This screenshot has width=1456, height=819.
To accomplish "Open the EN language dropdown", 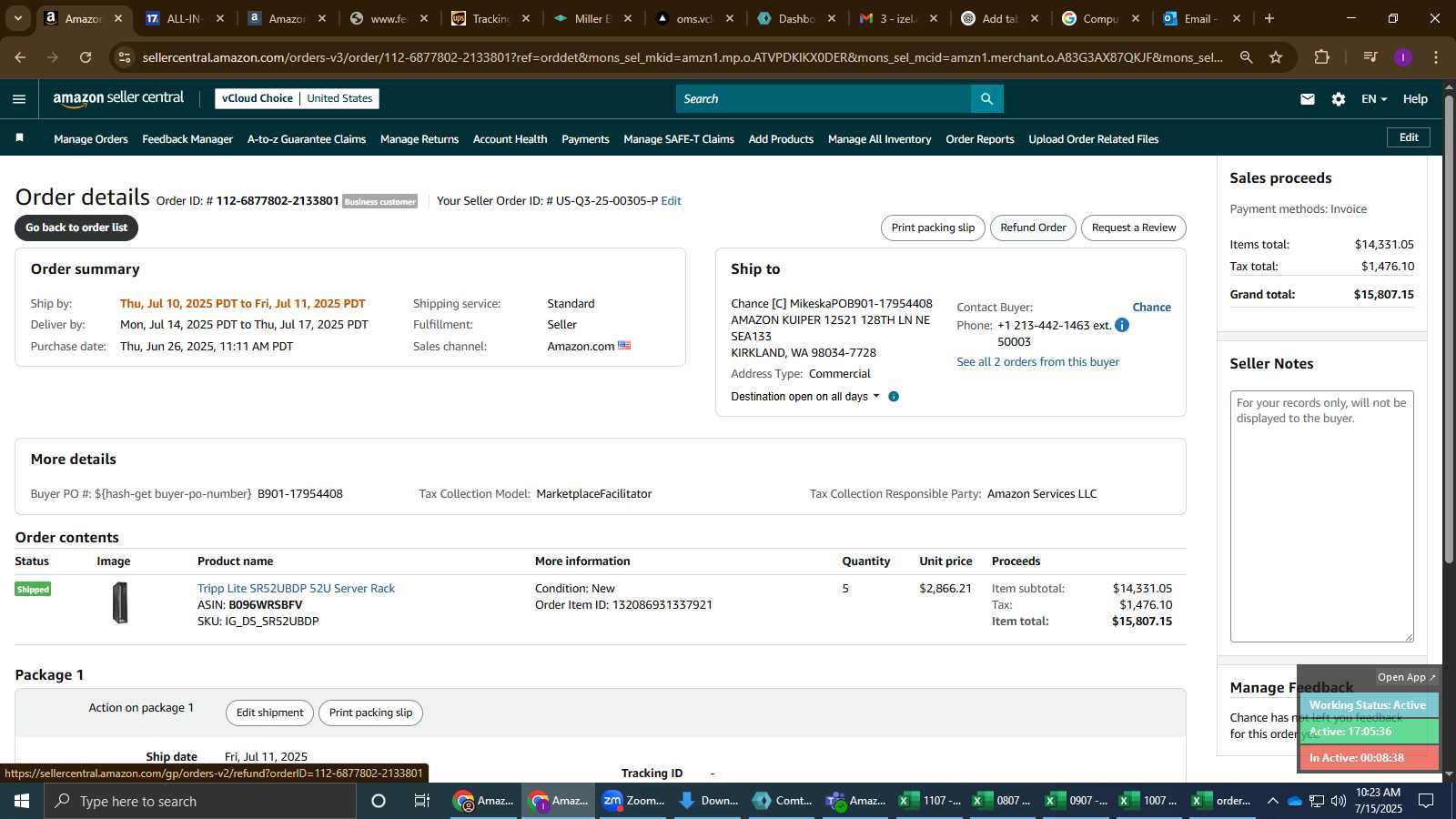I will pos(1373,99).
